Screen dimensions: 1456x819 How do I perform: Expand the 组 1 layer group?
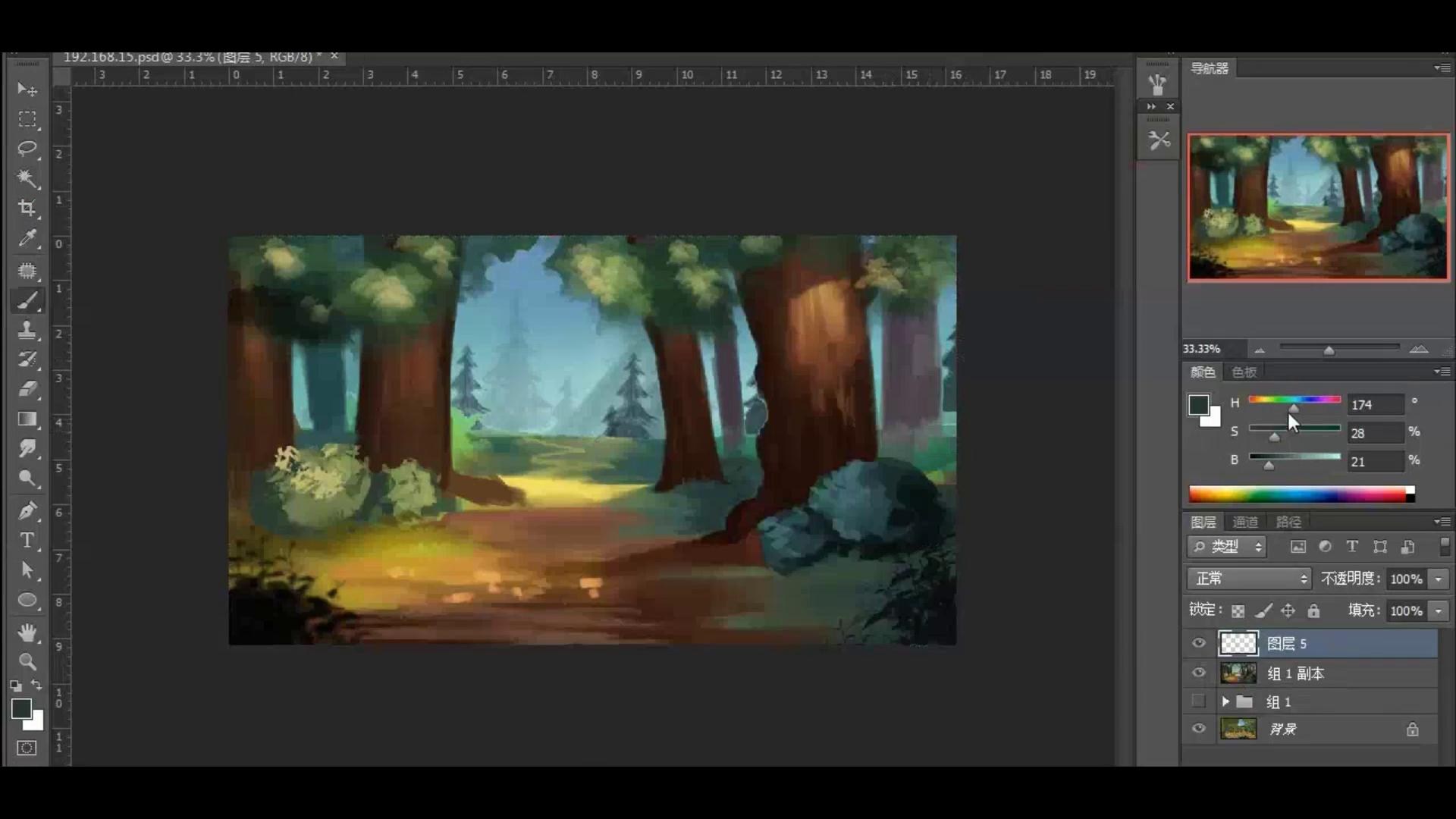click(x=1225, y=701)
